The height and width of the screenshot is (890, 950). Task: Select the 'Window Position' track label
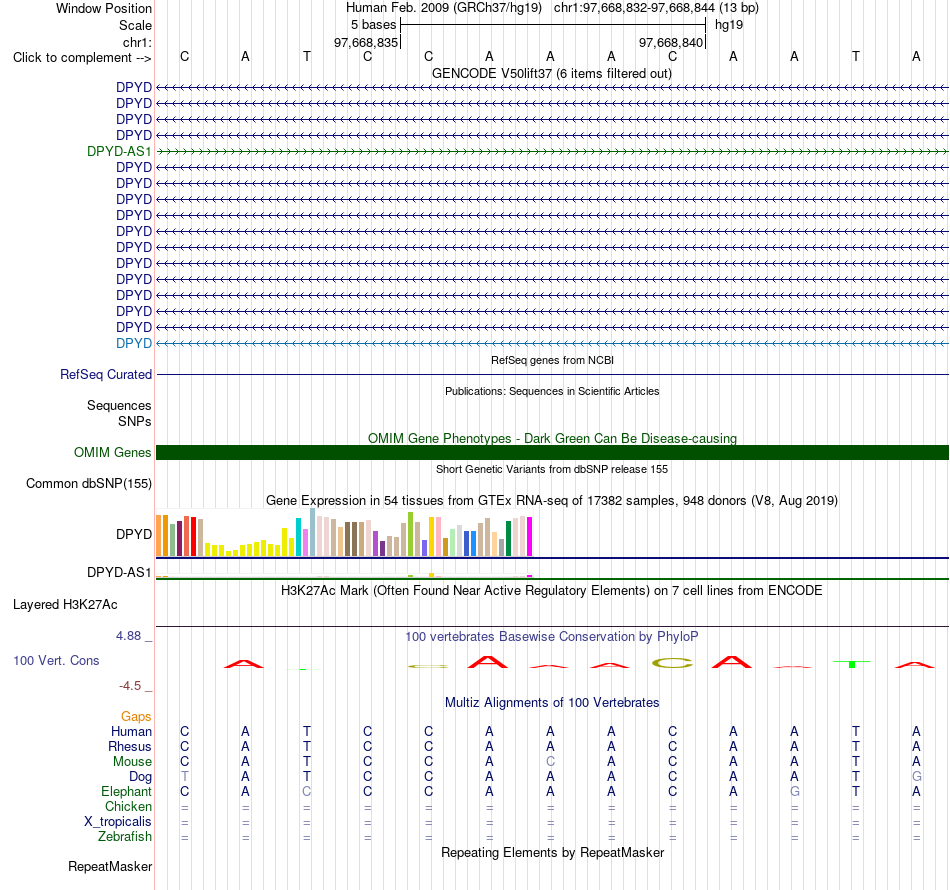pos(104,8)
